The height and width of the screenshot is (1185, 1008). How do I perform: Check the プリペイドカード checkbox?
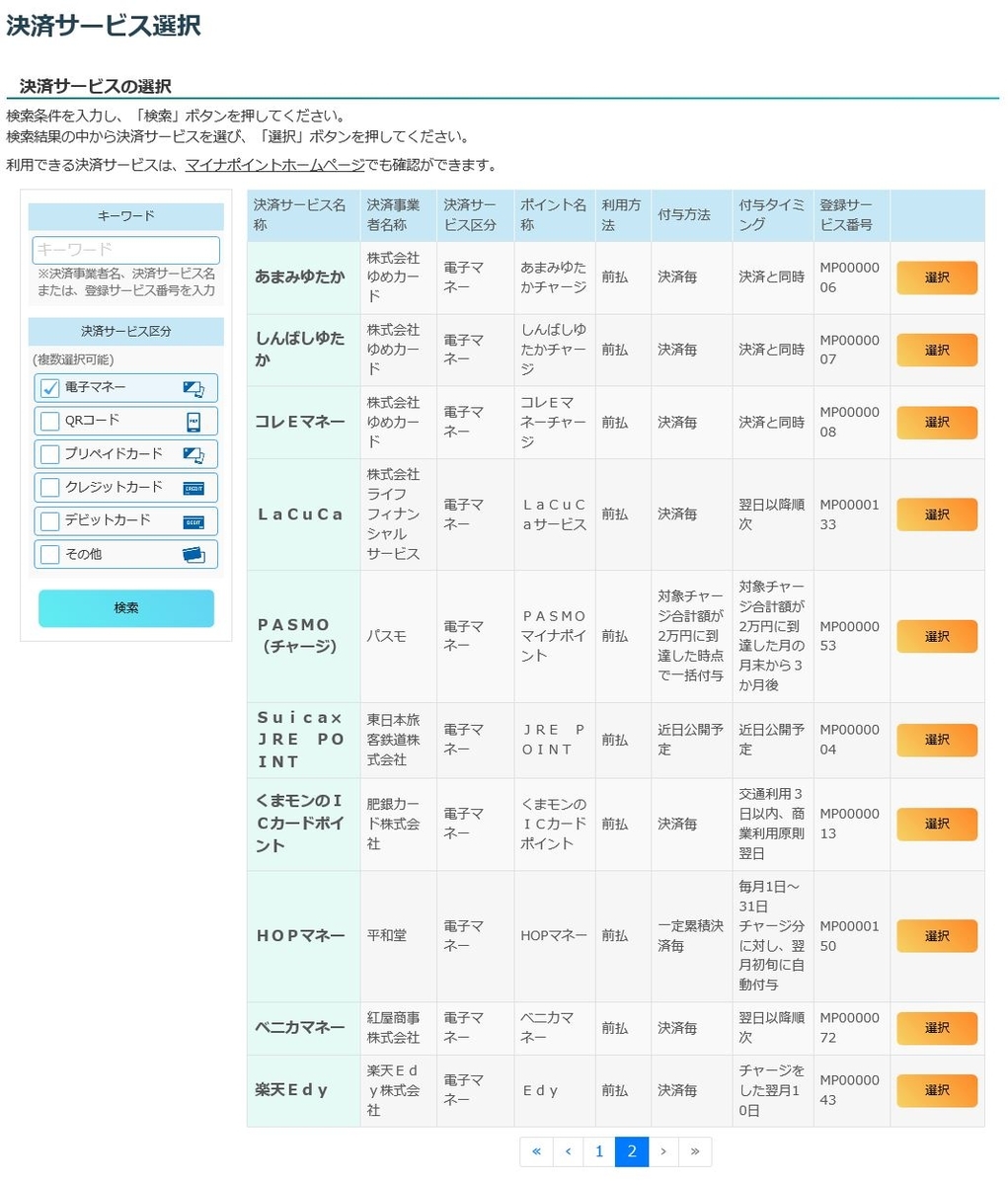pyautogui.click(x=50, y=455)
